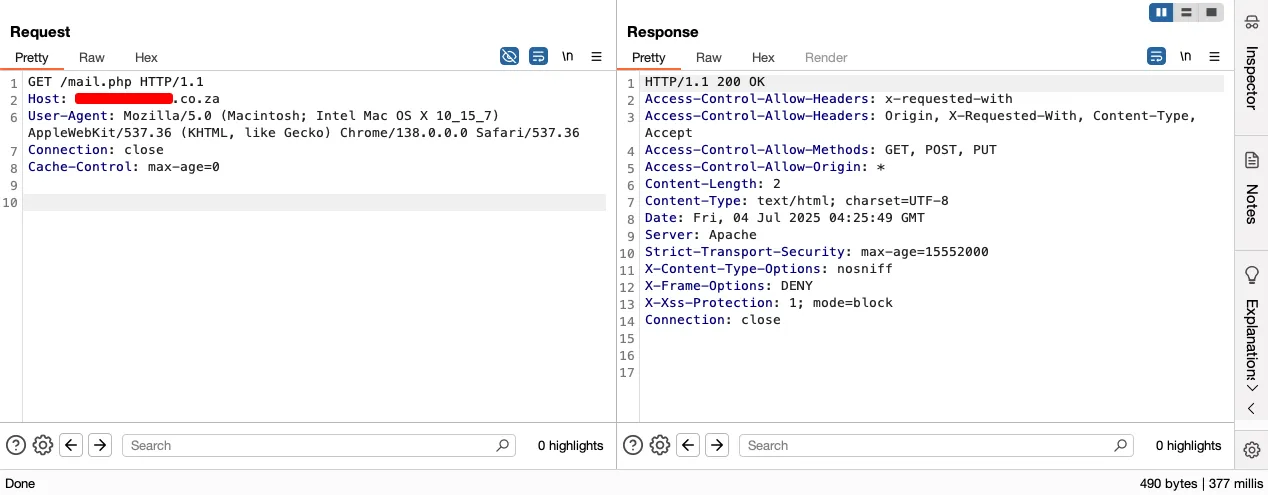Open Request search settings gear
The width and height of the screenshot is (1268, 495).
(x=43, y=445)
